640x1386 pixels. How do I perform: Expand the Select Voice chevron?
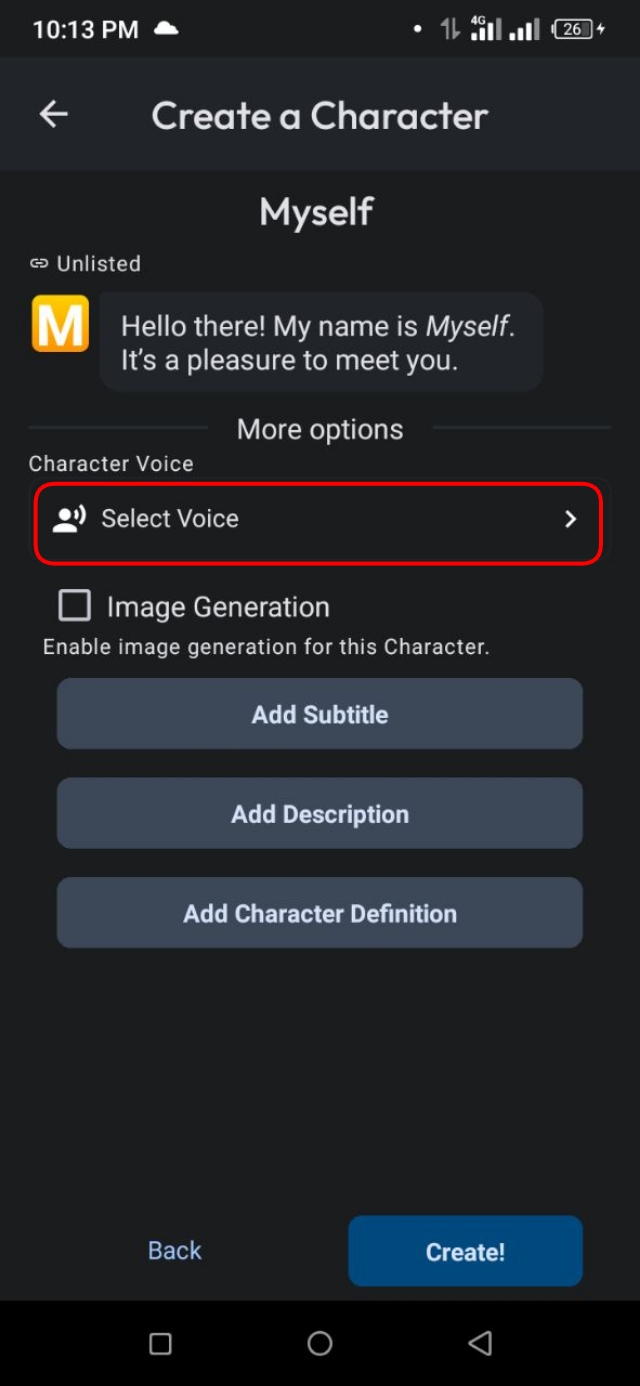(x=571, y=519)
